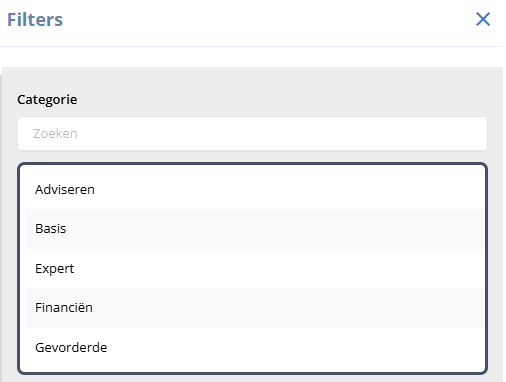Pick the Expert category option

click(254, 268)
